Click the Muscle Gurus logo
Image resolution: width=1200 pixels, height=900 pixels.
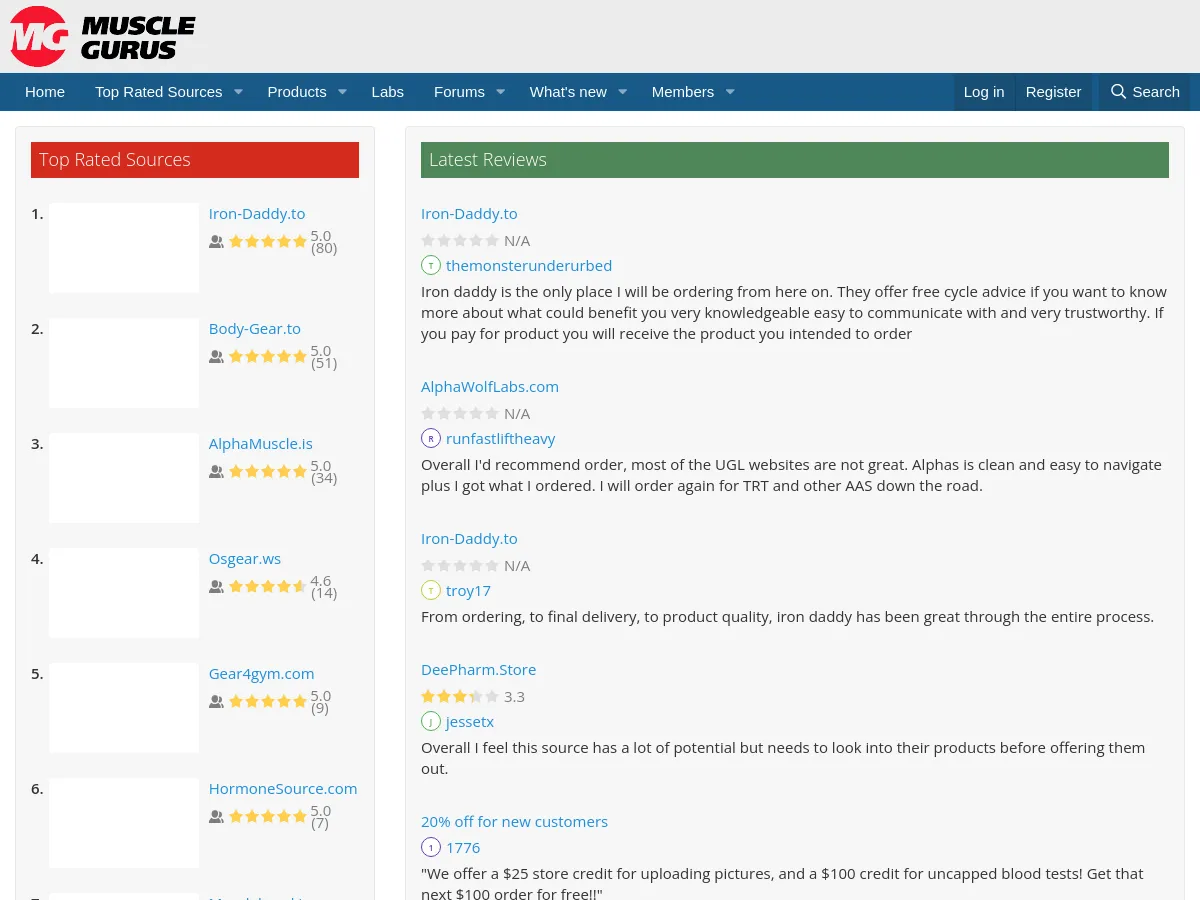[x=103, y=37]
